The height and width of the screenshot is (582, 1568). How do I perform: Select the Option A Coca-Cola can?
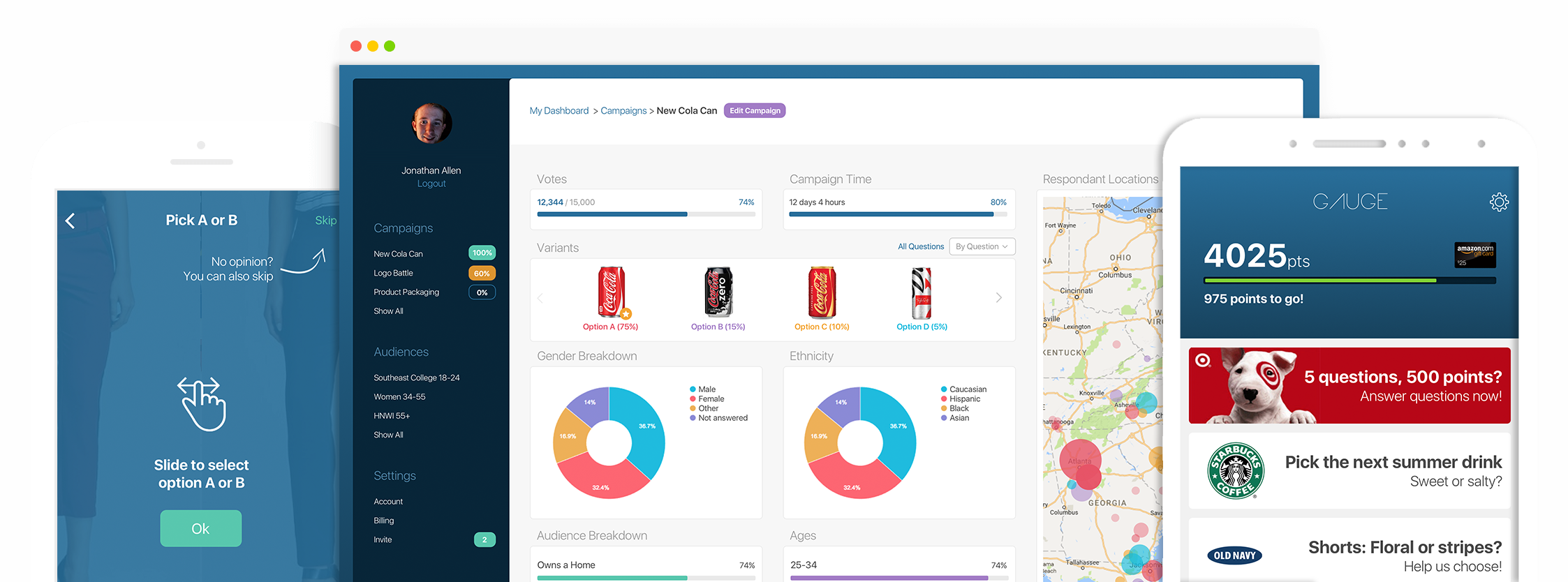click(611, 292)
